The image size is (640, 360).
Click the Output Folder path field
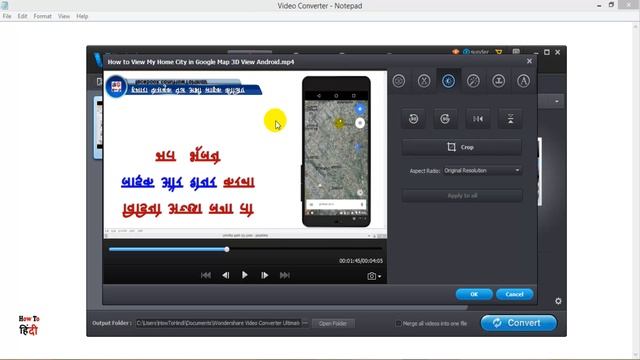tap(219, 323)
